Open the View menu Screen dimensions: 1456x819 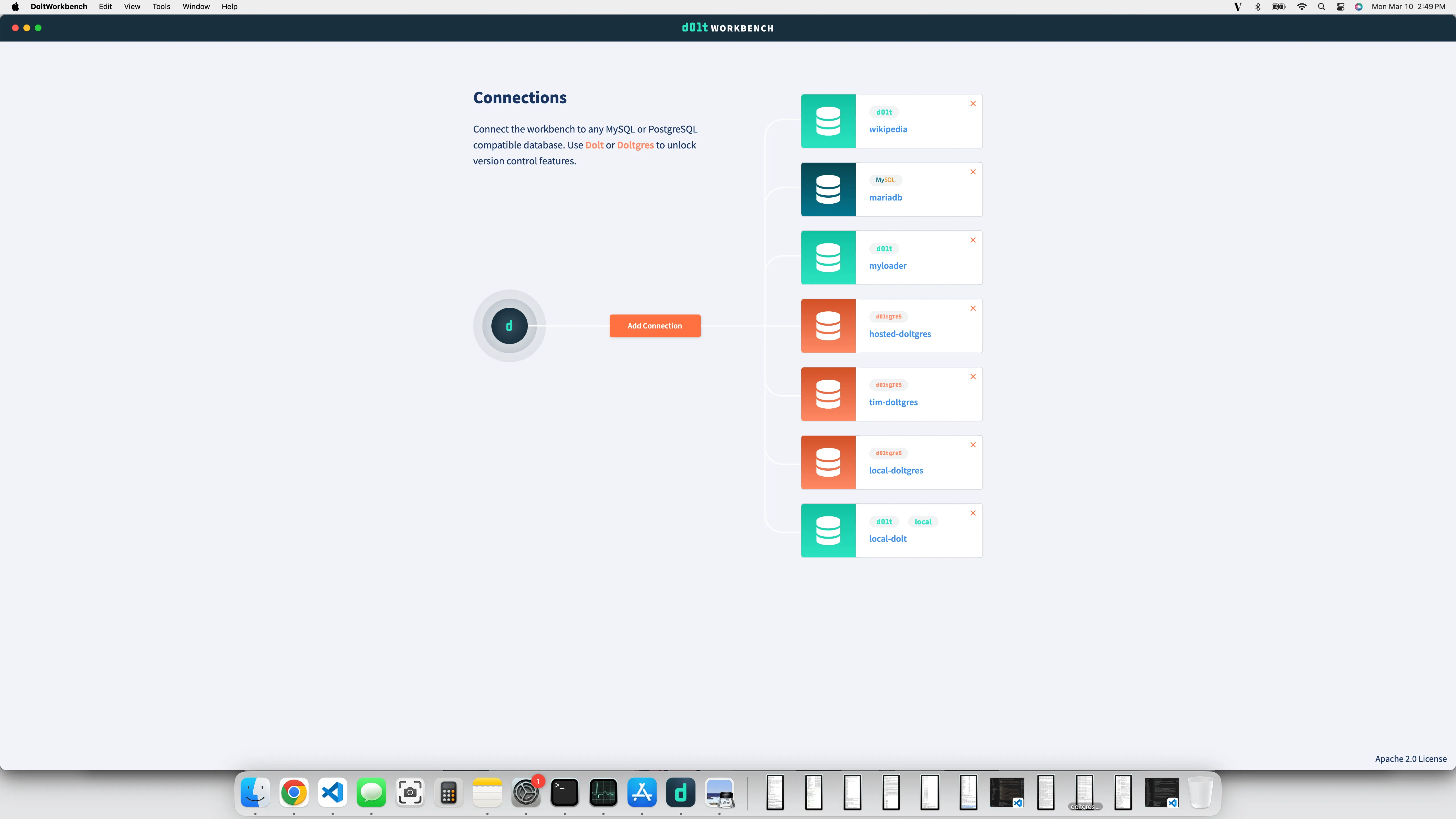[x=132, y=7]
